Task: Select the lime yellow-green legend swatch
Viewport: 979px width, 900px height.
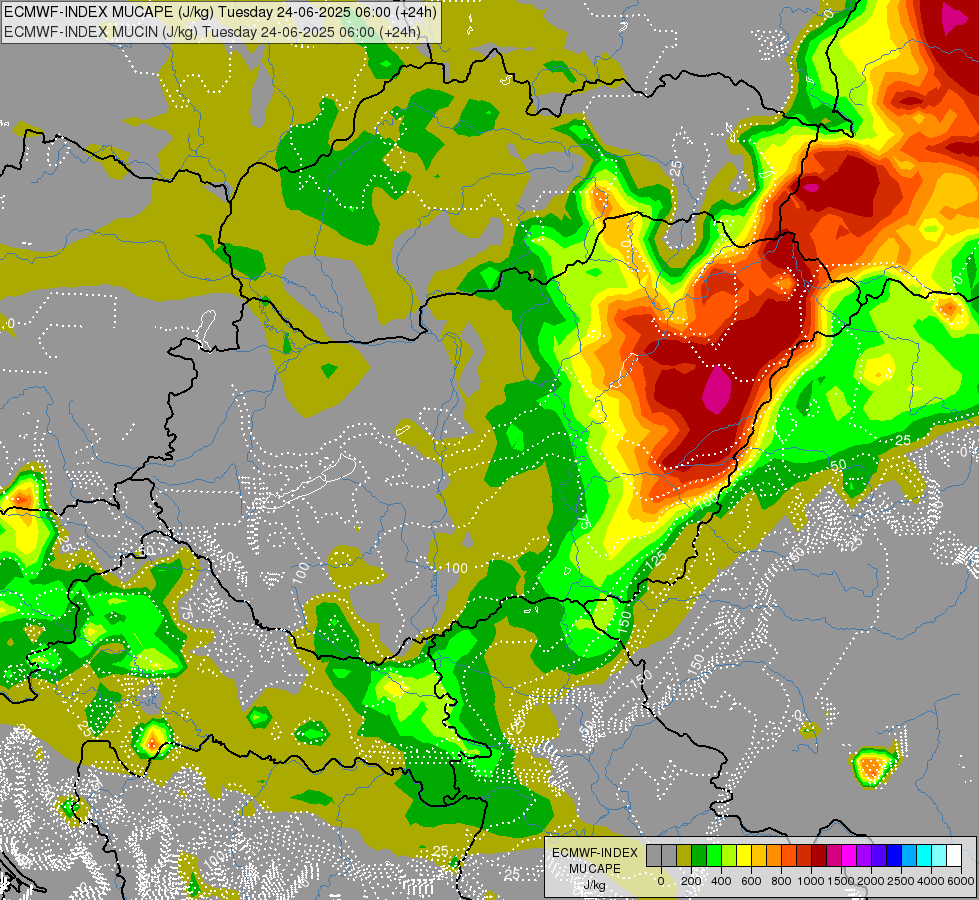Action: (x=729, y=855)
